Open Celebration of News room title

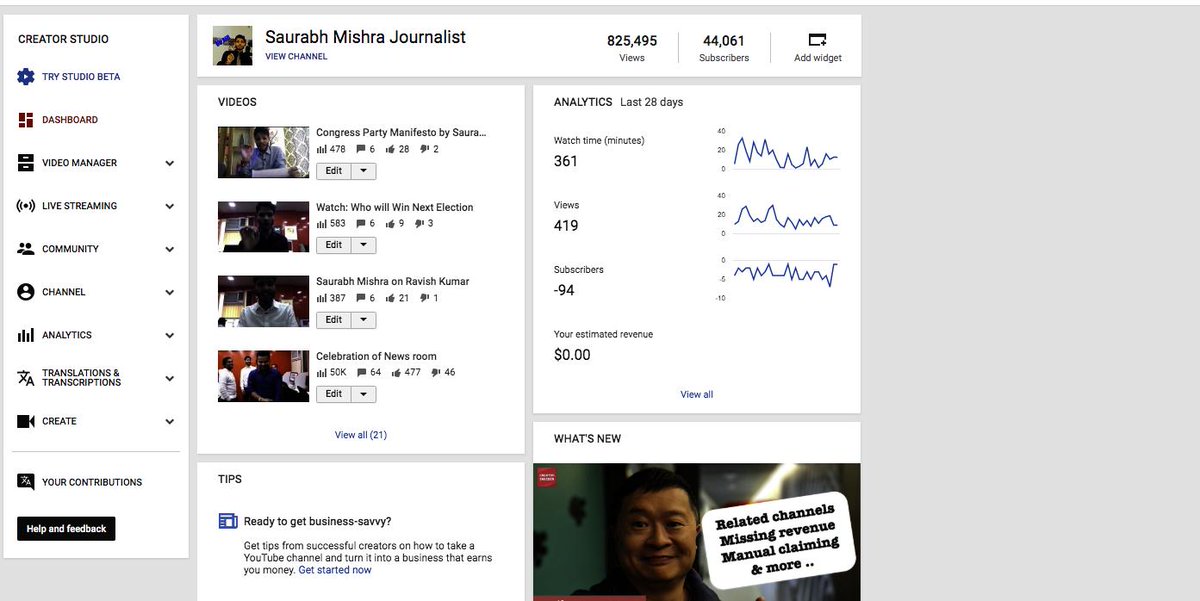pyautogui.click(x=376, y=356)
